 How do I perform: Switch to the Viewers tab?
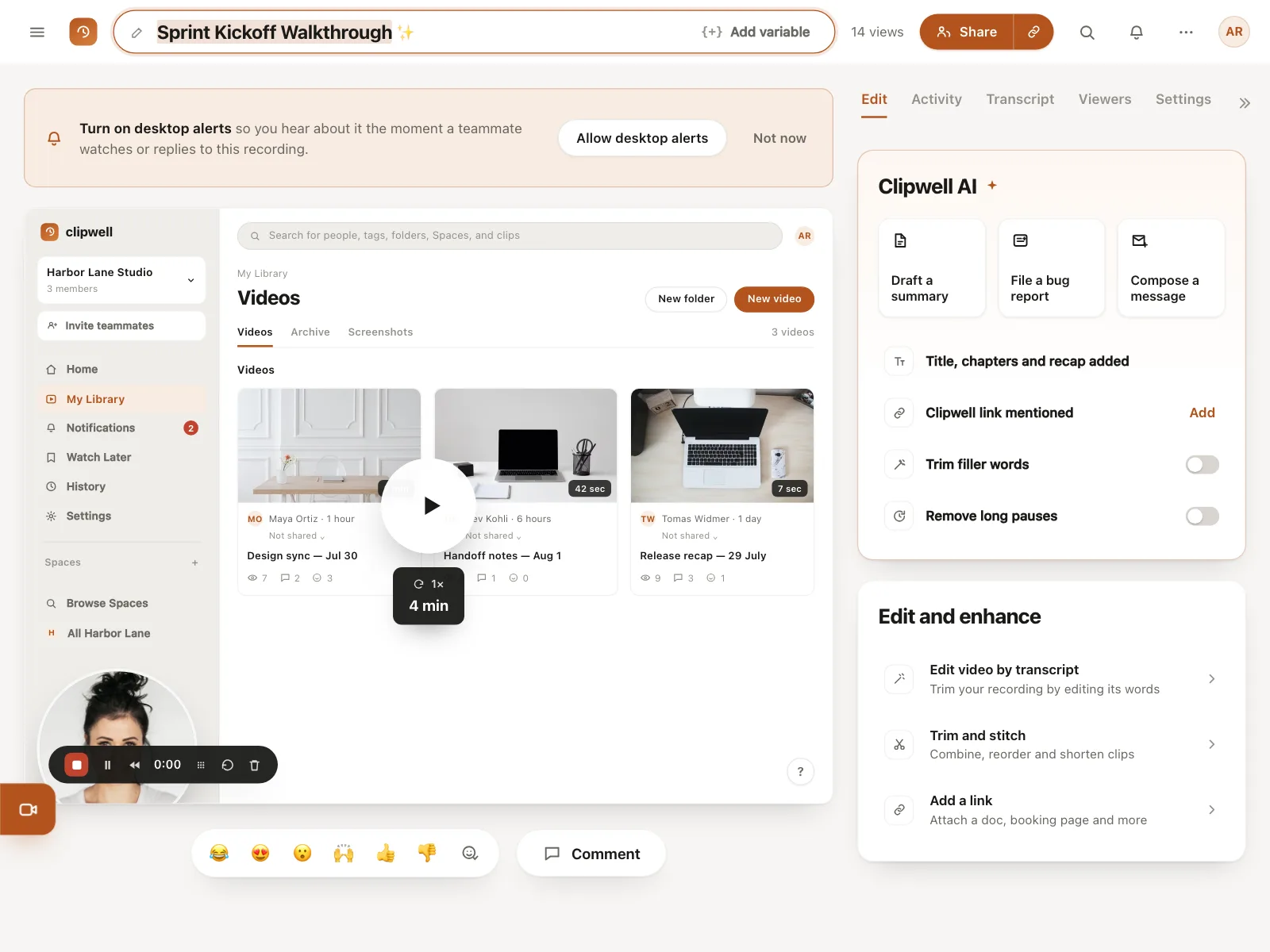coord(1105,99)
